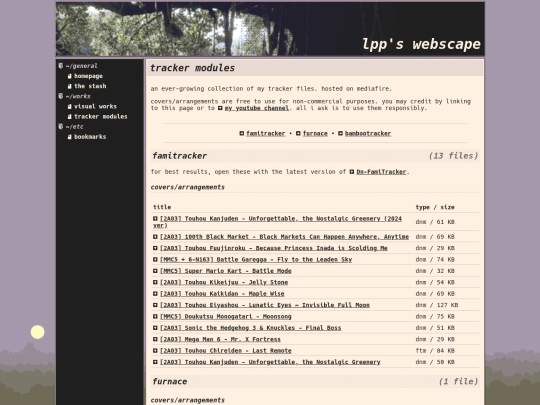Click download icon for Final Boss
The image size is (540, 405).
pos(155,328)
